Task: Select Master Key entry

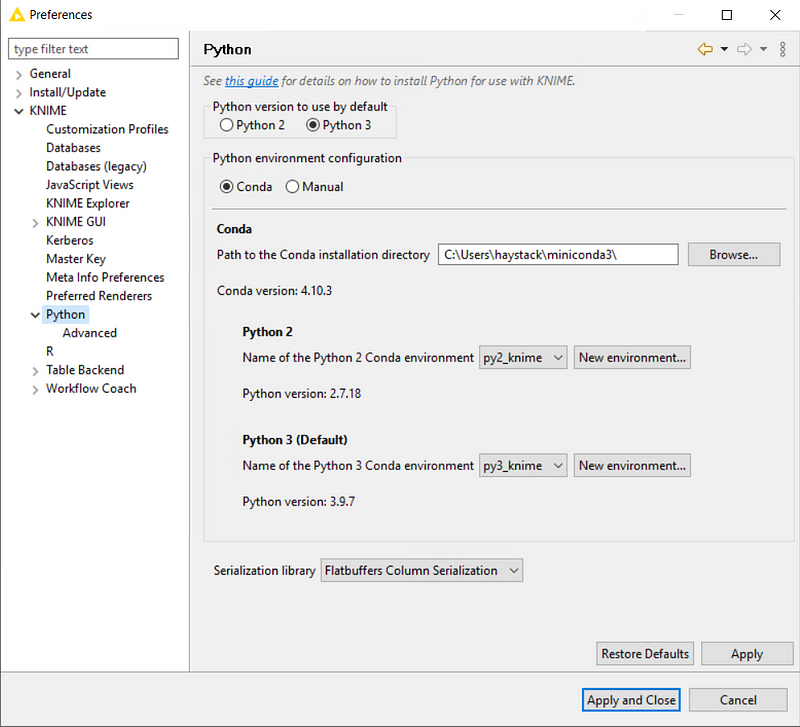Action: (76, 259)
